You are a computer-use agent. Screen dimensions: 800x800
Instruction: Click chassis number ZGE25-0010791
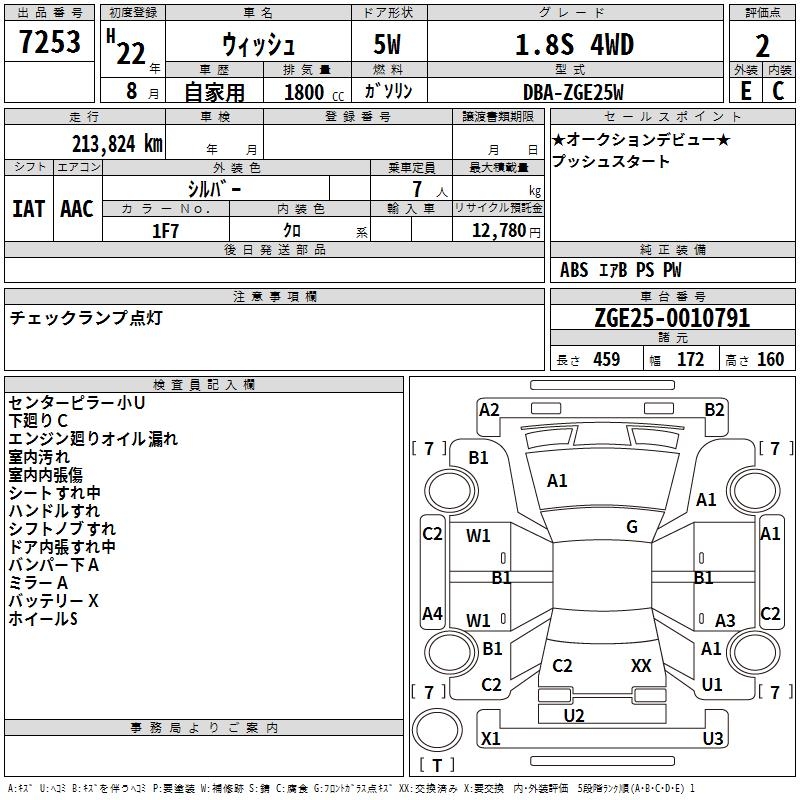tap(671, 319)
